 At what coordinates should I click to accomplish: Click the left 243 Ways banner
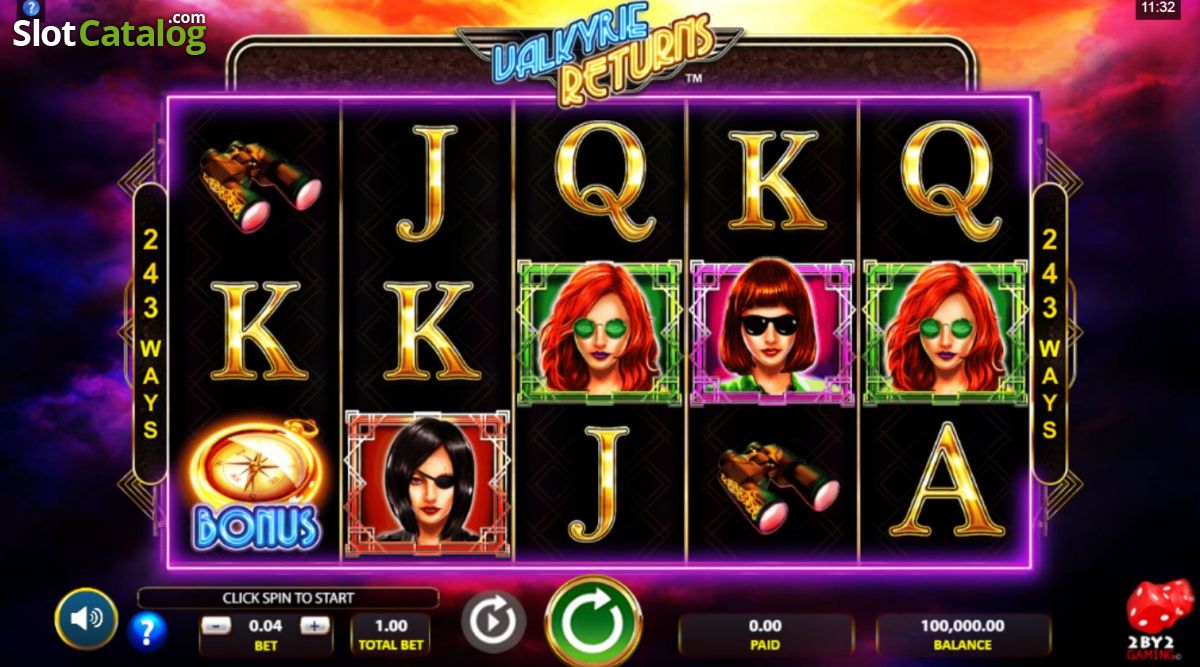(x=150, y=334)
